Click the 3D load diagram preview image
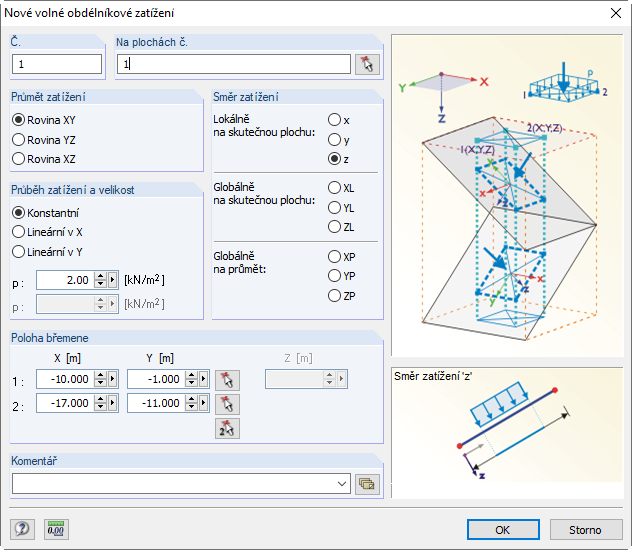 tap(507, 195)
